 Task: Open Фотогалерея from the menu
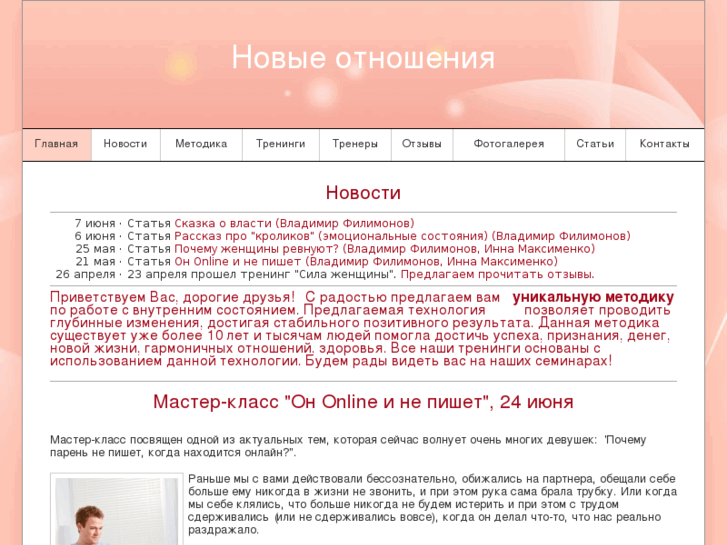509,144
